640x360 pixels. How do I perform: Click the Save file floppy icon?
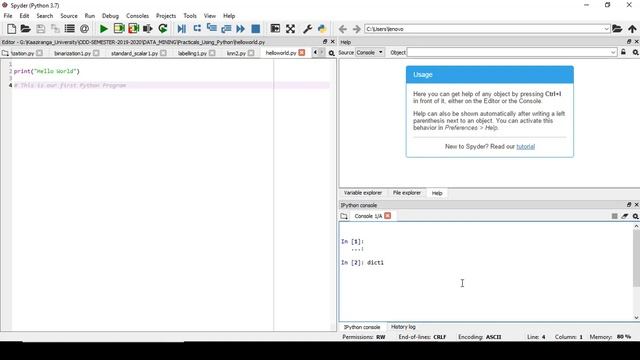coord(40,29)
